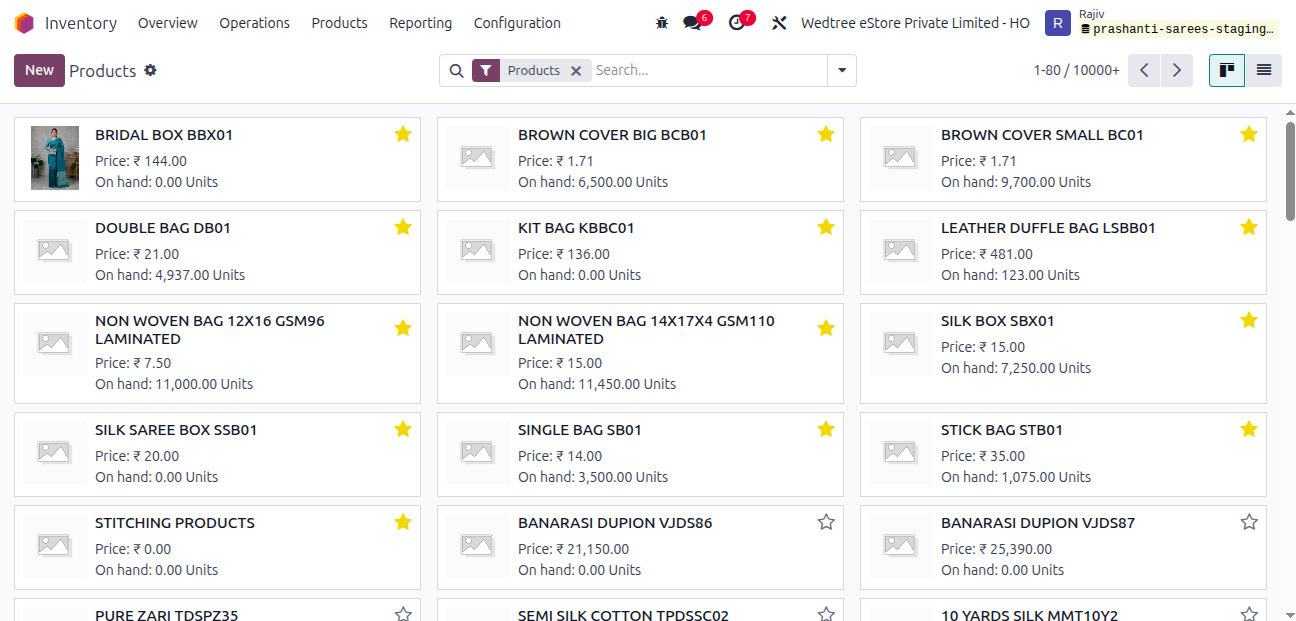
Task: Click 'Price: ₹ 21,150.00' text
Action: (573, 549)
